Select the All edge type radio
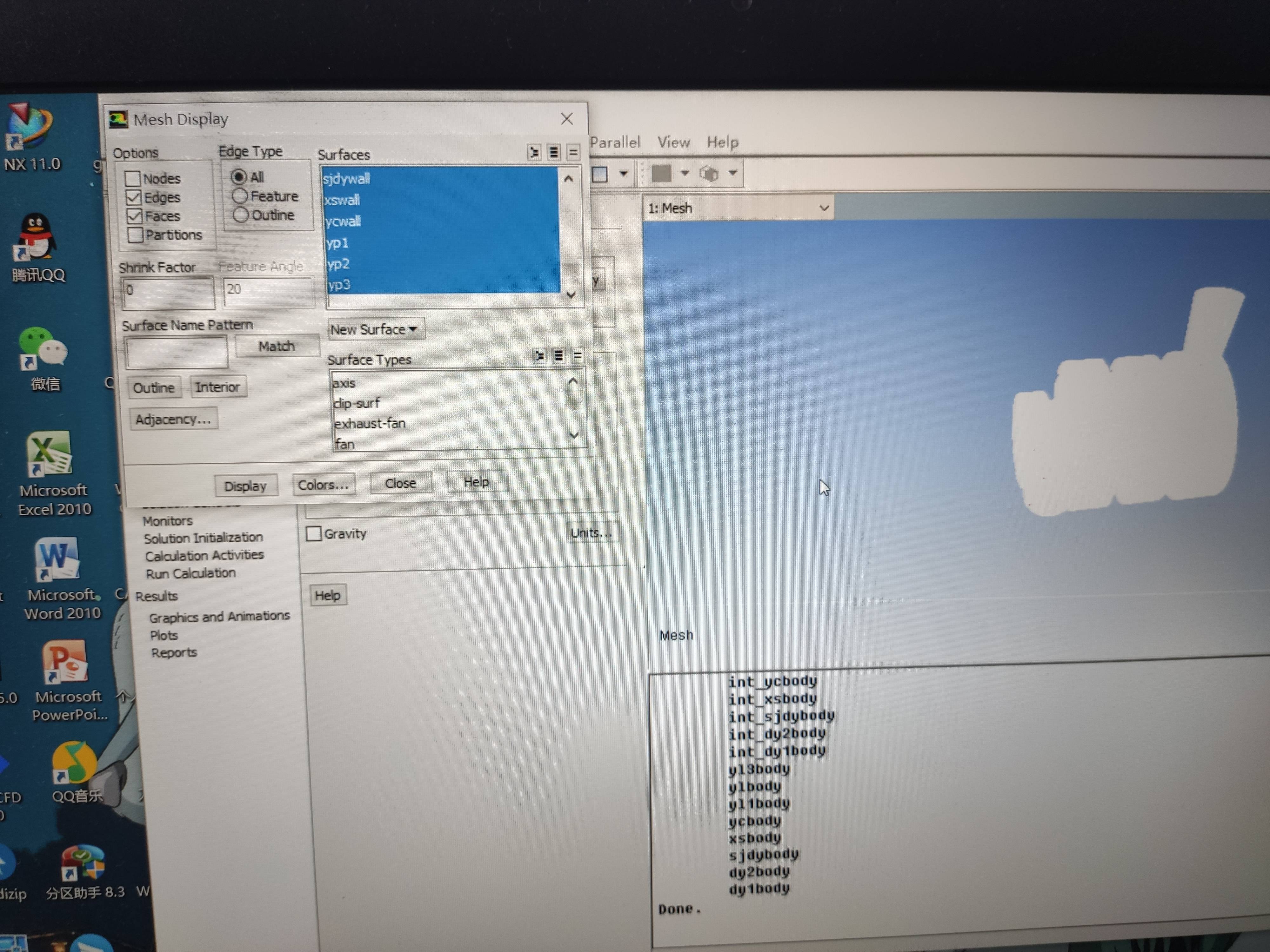The height and width of the screenshot is (952, 1270). 239,177
